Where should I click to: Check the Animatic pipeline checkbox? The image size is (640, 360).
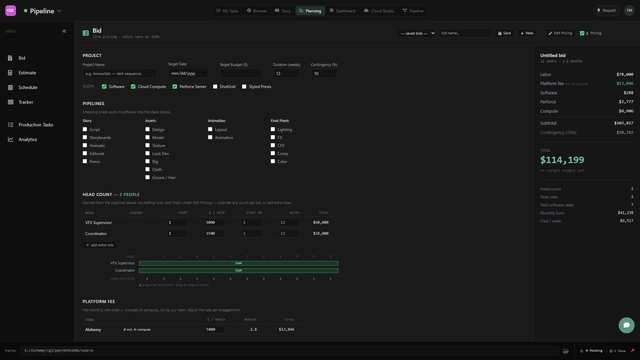(x=85, y=145)
